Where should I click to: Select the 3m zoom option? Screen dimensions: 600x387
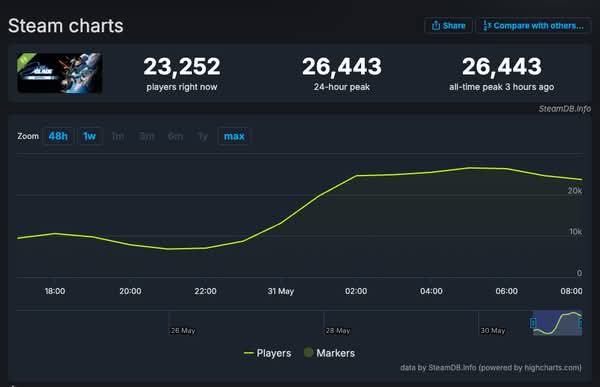pyautogui.click(x=147, y=136)
